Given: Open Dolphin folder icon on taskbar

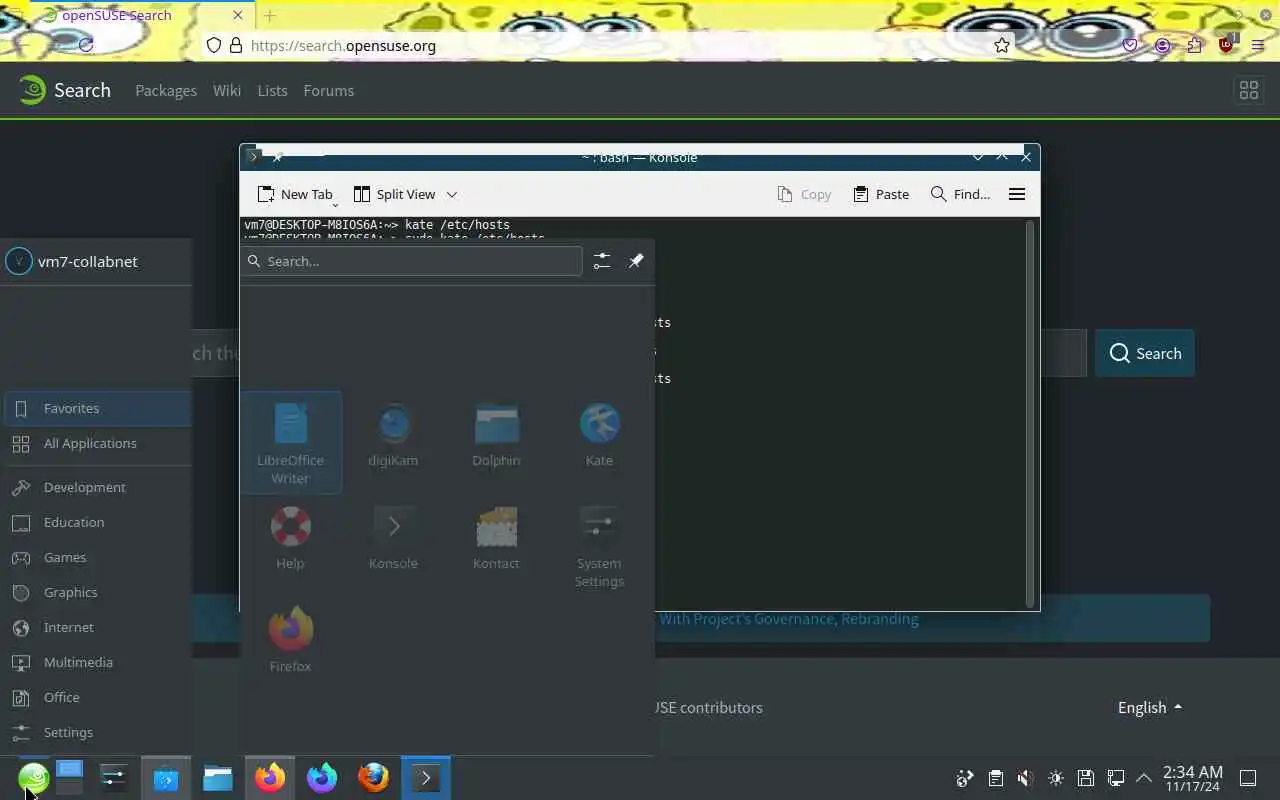Looking at the screenshot, I should pyautogui.click(x=218, y=778).
